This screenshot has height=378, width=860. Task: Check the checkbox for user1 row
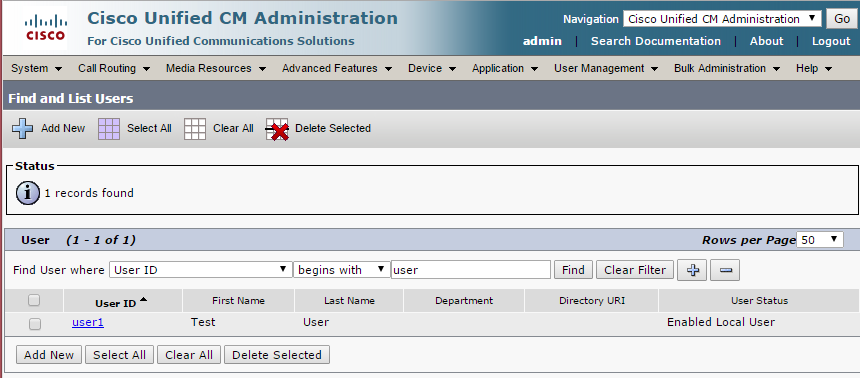[x=35, y=324]
